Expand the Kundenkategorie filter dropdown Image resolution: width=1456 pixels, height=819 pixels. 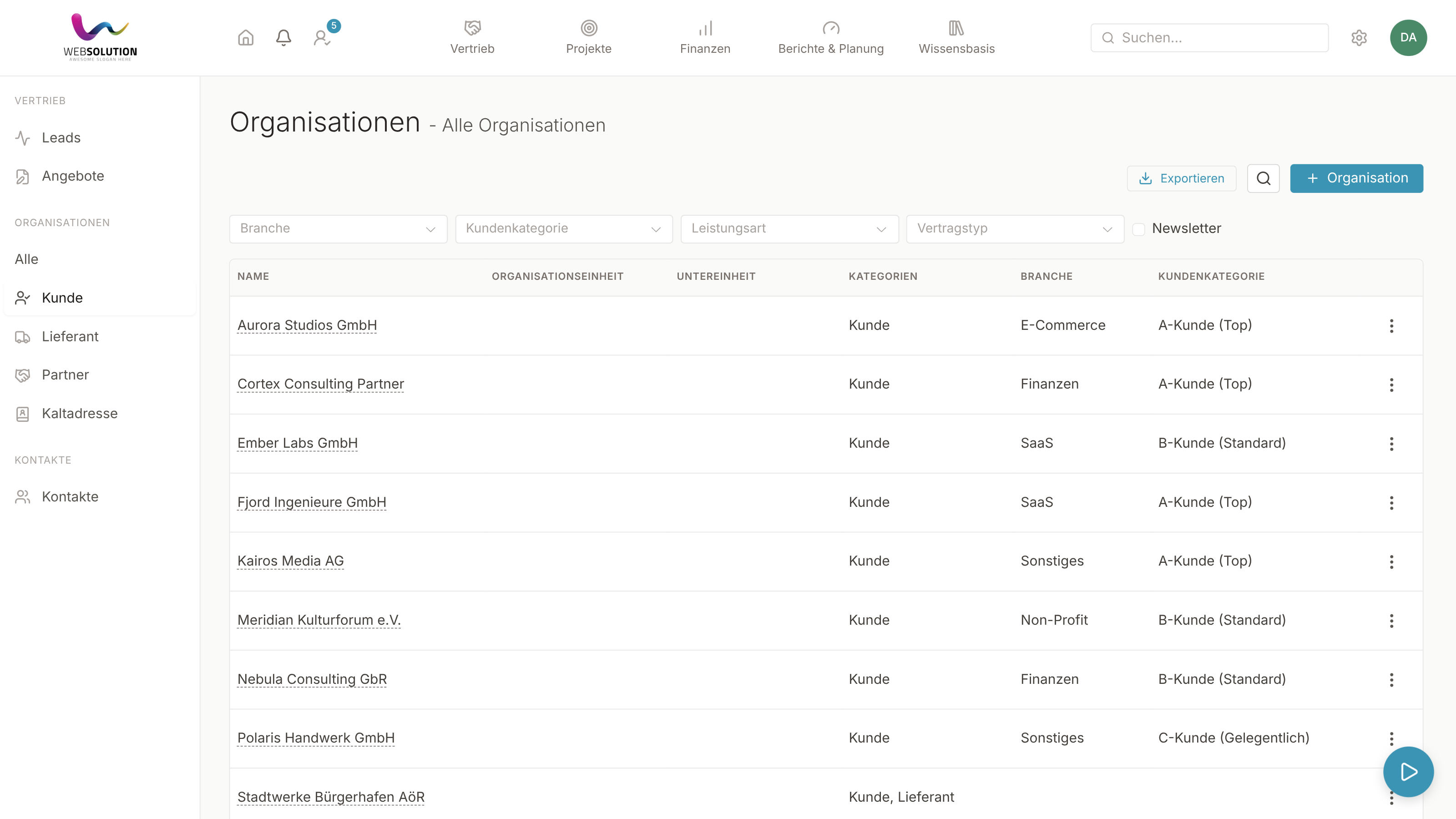point(564,229)
